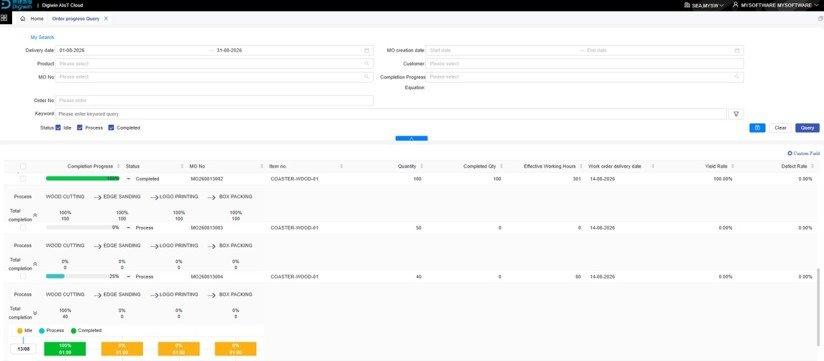Open the Delivery date calendar icon
This screenshot has width=824, height=361.
366,50
